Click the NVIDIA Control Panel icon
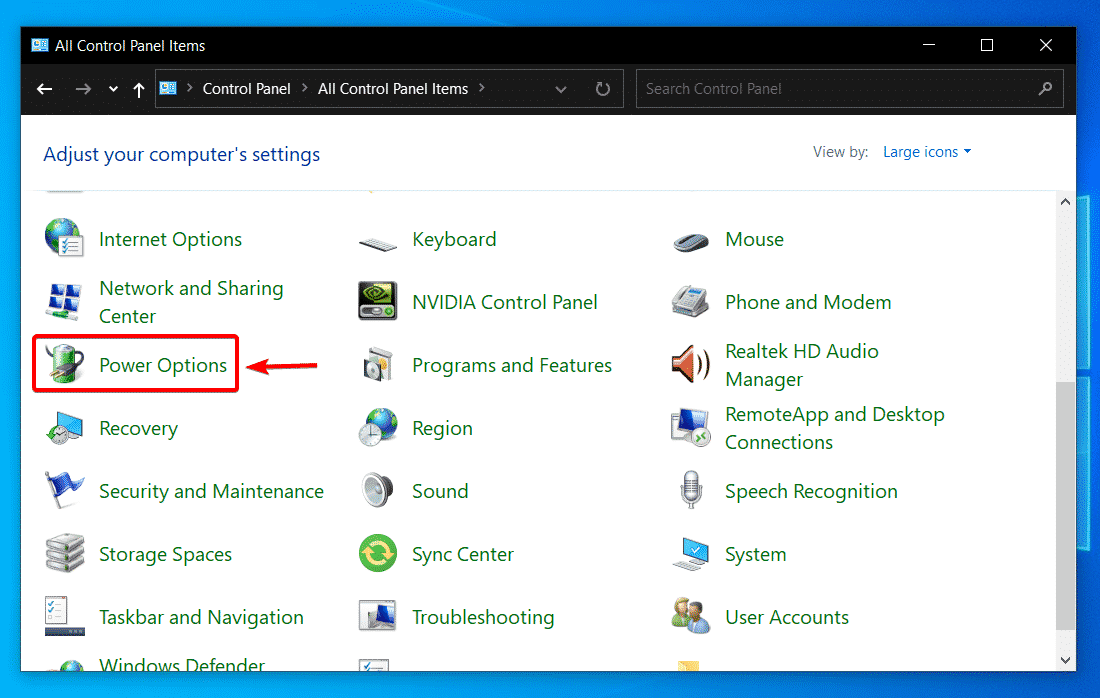 (377, 302)
